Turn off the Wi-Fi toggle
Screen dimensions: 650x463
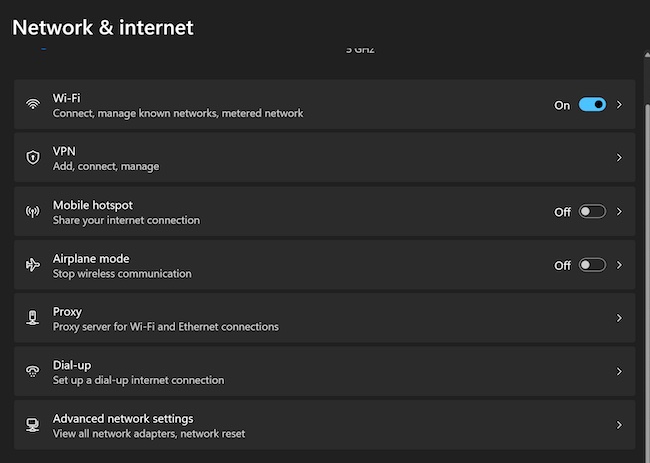point(592,104)
